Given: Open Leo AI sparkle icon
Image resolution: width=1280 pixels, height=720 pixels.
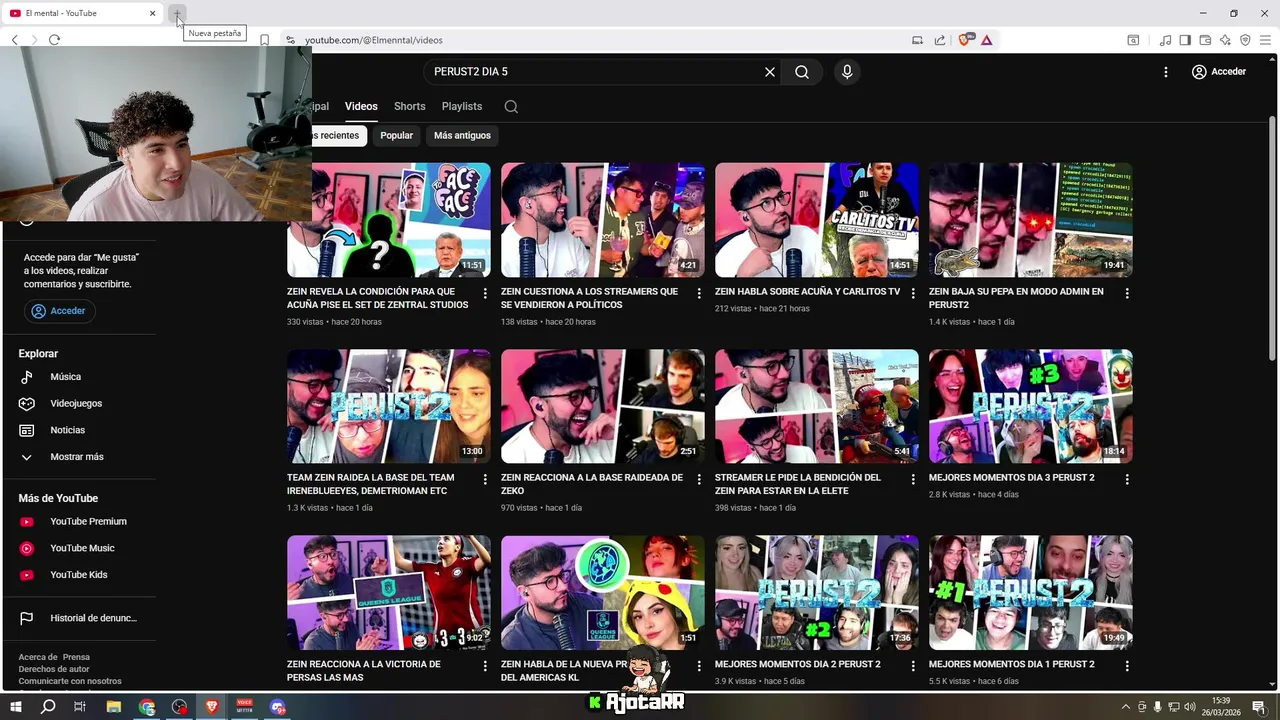Looking at the screenshot, I should tap(1225, 40).
